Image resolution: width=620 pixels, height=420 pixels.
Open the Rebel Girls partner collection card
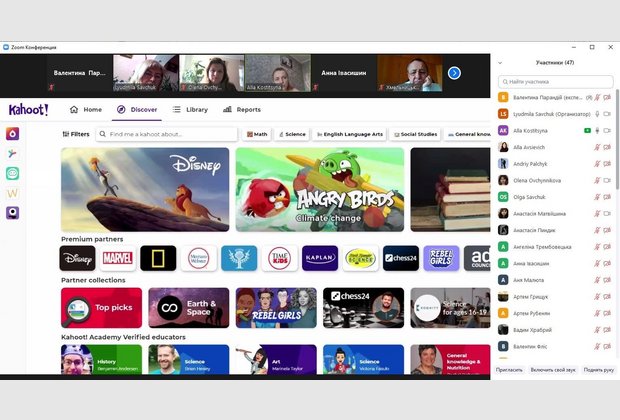[276, 308]
